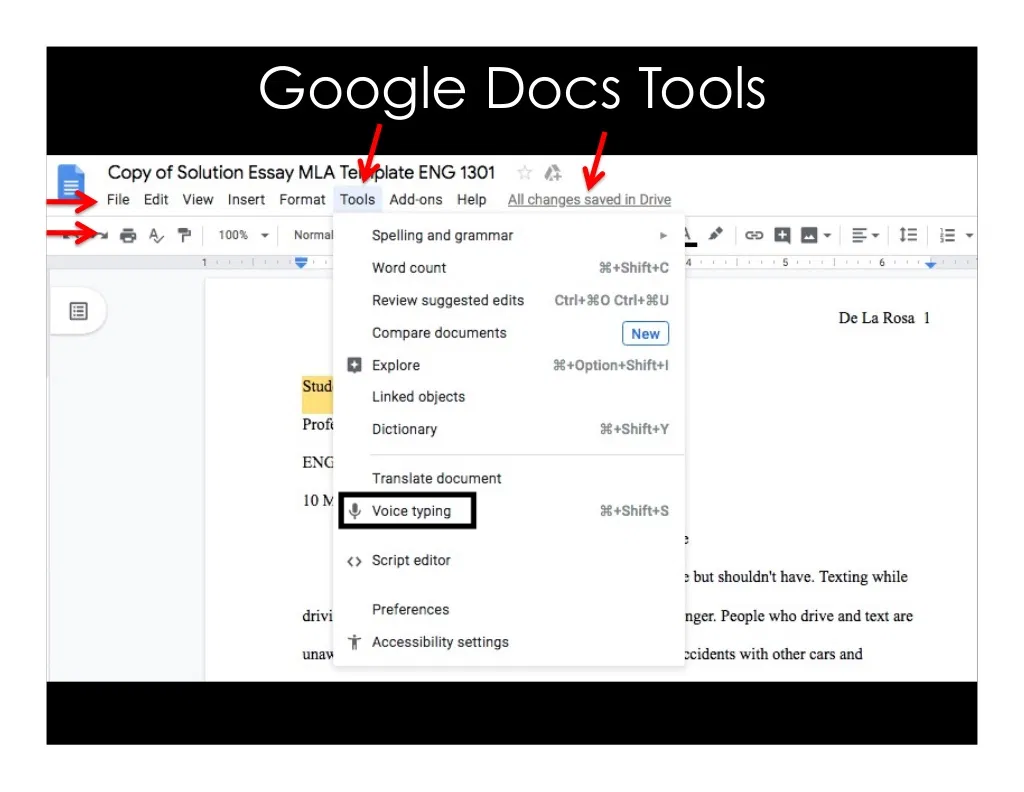Open the document outline panel
This screenshot has height=792, width=1024.
pyautogui.click(x=78, y=311)
